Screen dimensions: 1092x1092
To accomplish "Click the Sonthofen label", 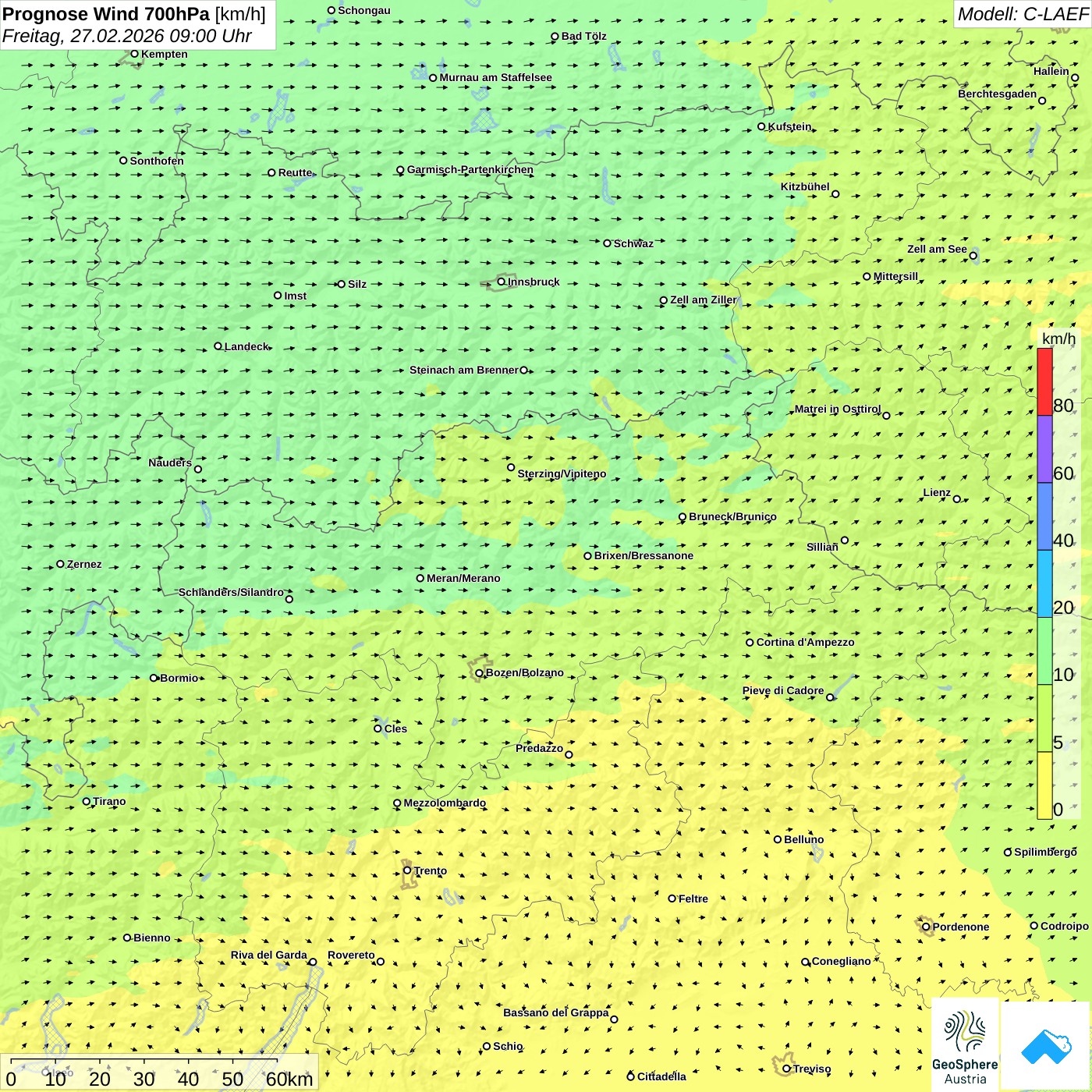I will (157, 161).
